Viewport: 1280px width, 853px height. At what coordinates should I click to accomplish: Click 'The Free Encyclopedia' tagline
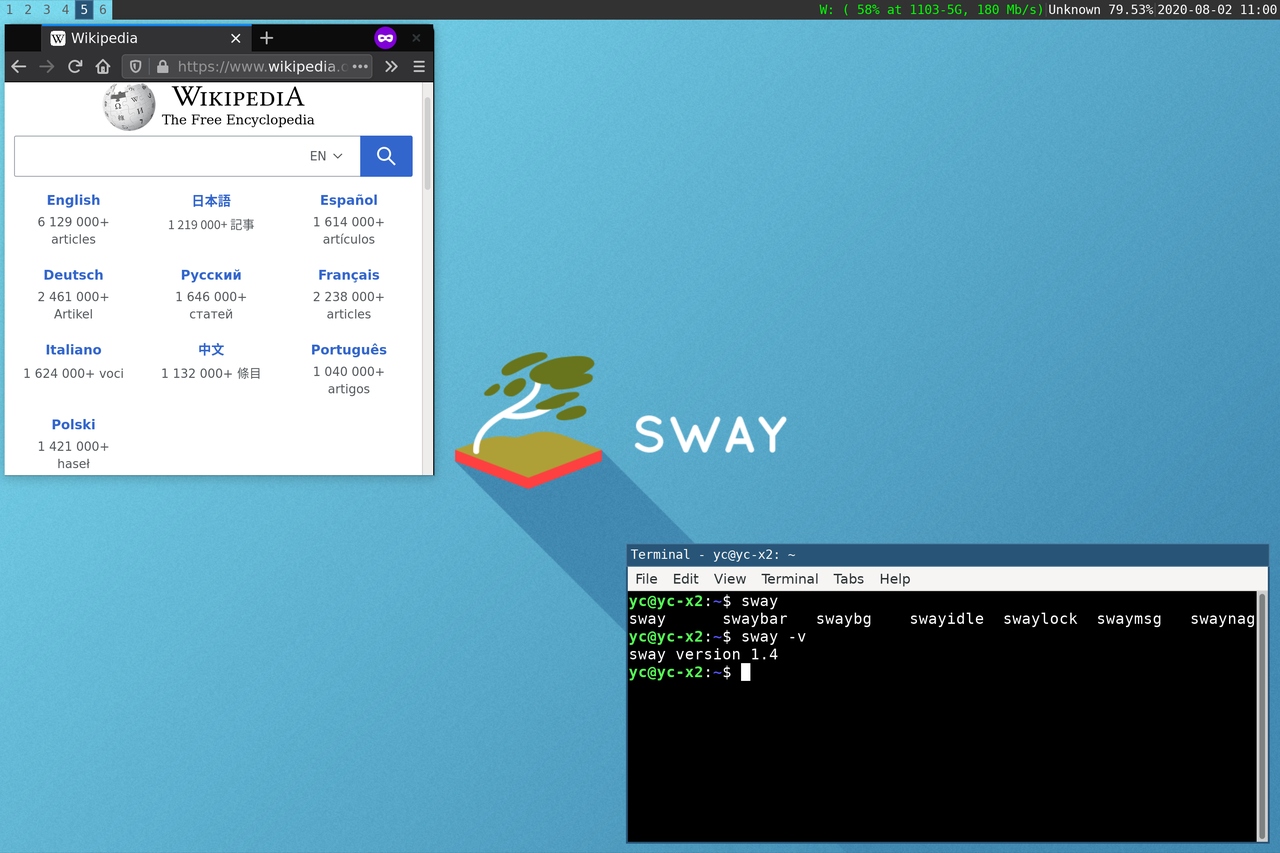pyautogui.click(x=238, y=120)
